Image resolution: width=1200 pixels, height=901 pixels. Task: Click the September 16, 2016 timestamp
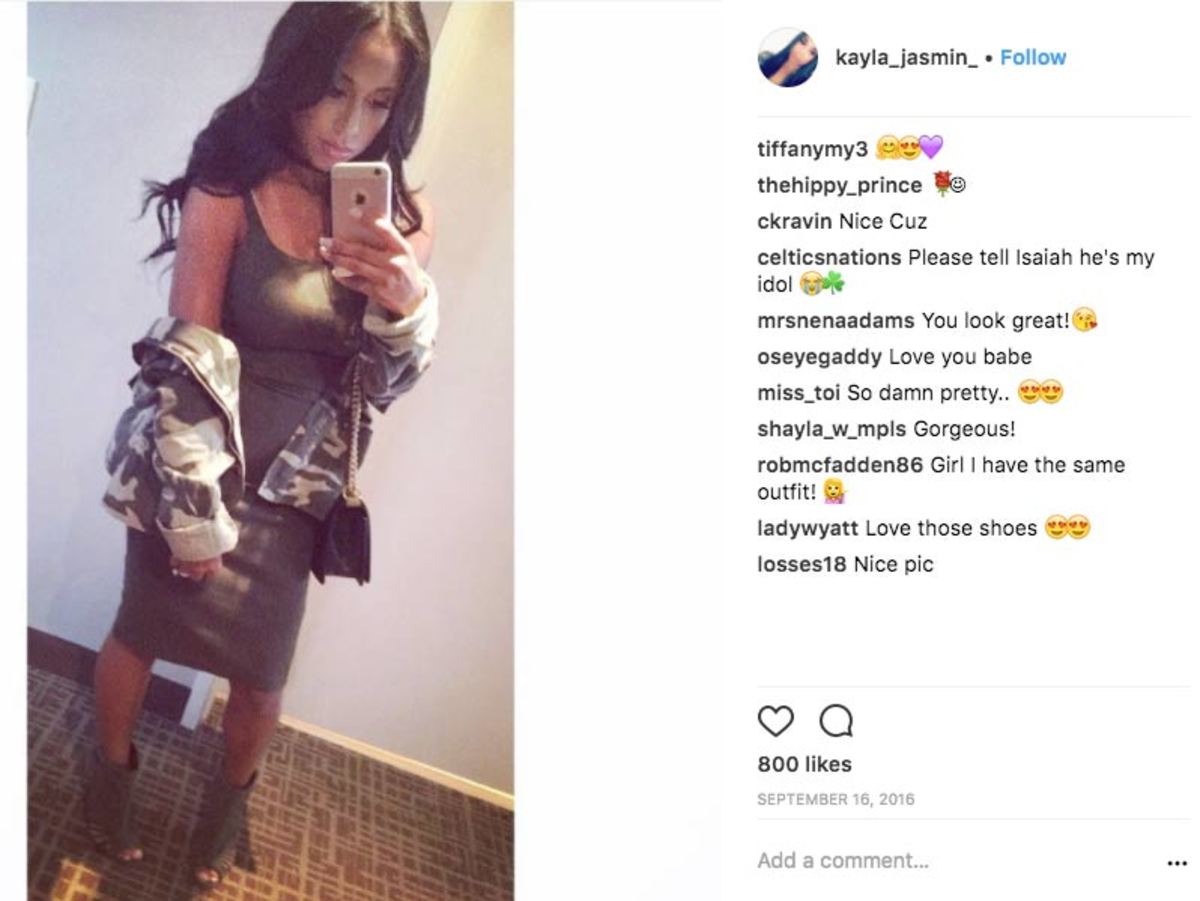click(836, 799)
